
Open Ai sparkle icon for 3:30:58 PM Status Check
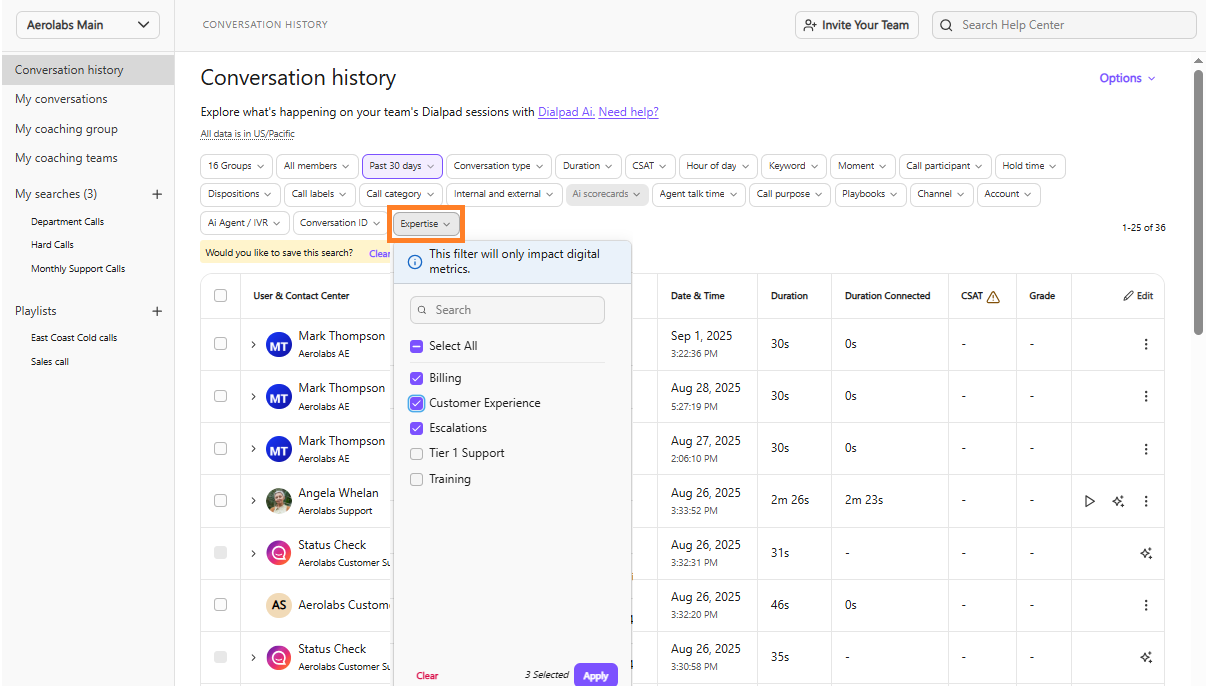coord(1146,657)
